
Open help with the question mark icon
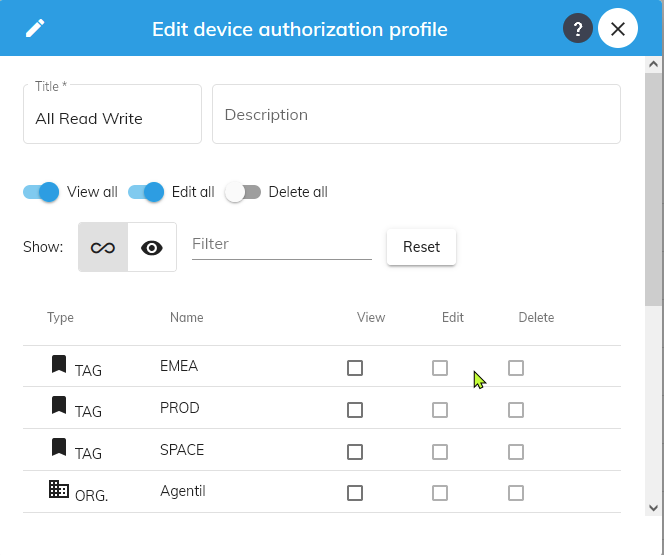[578, 29]
